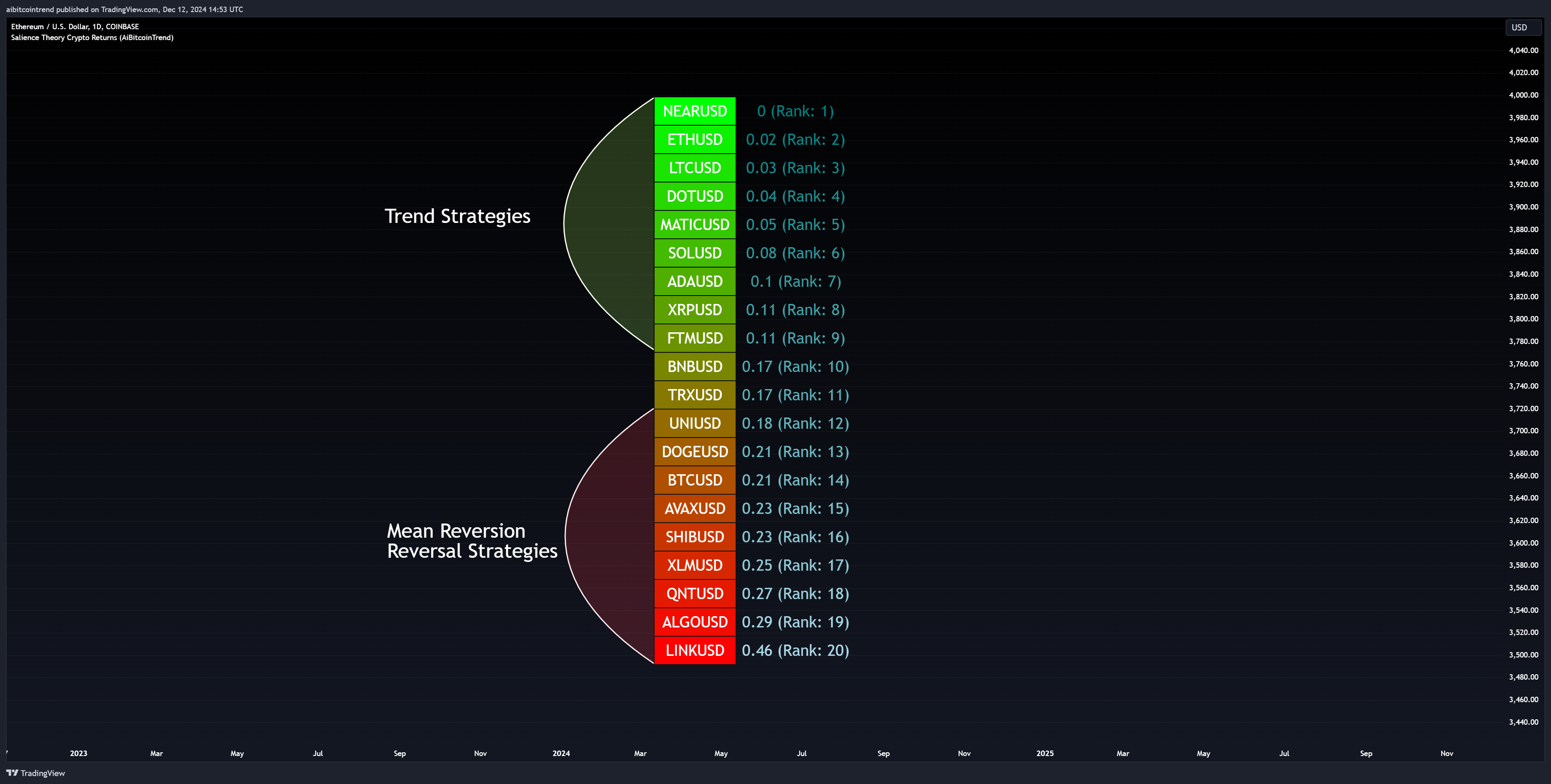Image resolution: width=1551 pixels, height=784 pixels.
Task: Select the XRPUSD ticker cell
Action: [695, 310]
